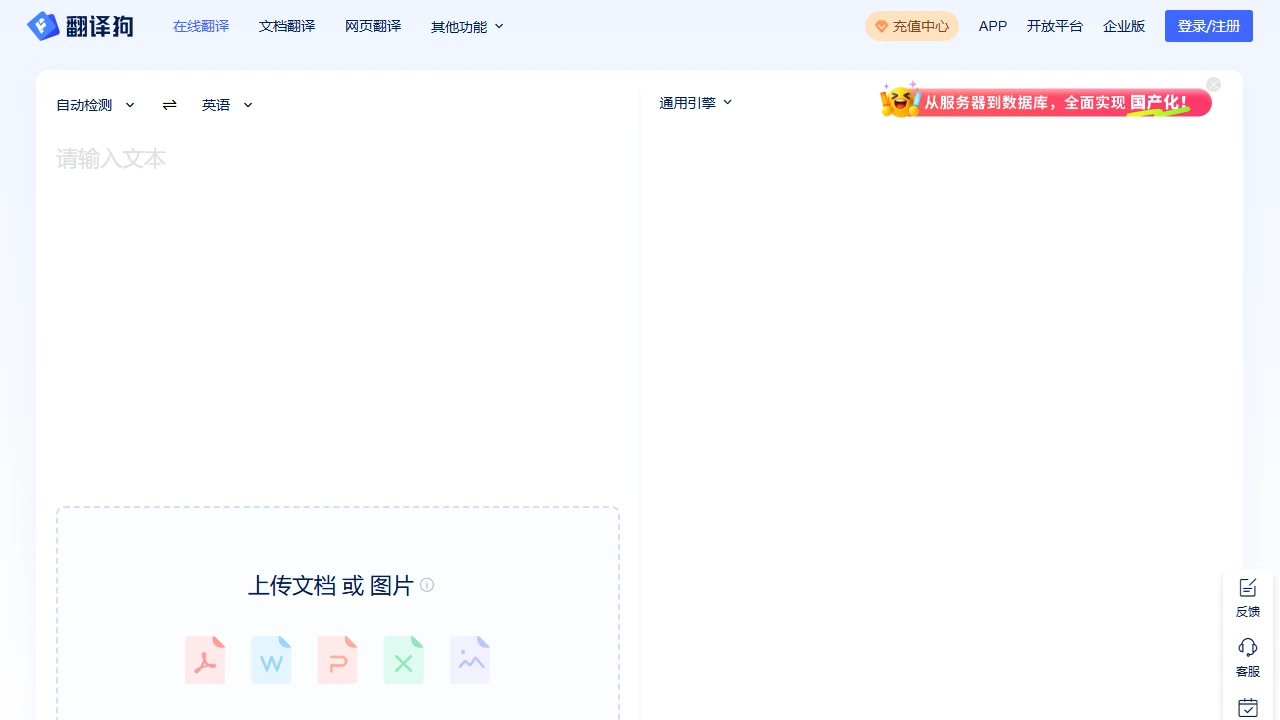Open the 自动检测 source language dropdown
This screenshot has height=720, width=1280.
[95, 104]
